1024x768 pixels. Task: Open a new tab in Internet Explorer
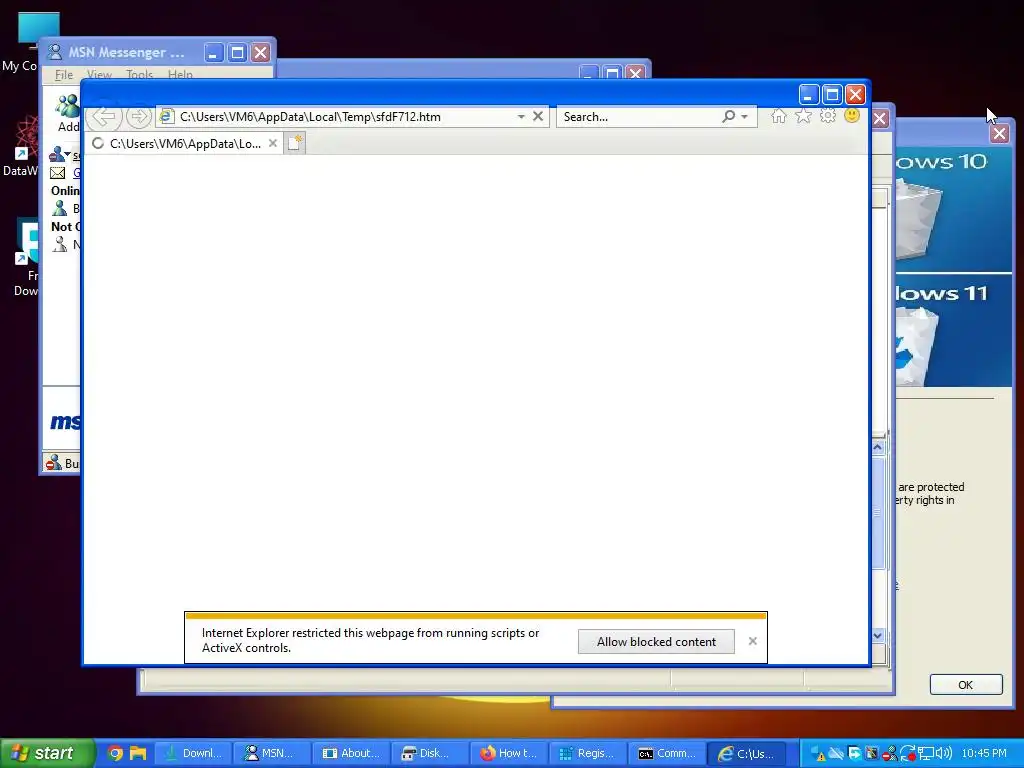[295, 143]
